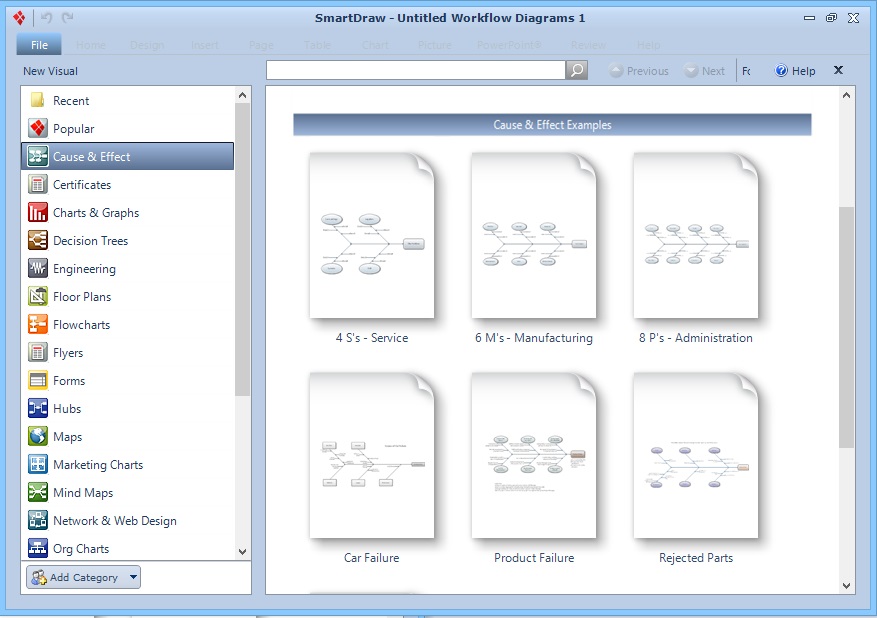Switch to the Home ribbon tab
Image resolution: width=877 pixels, height=618 pixels.
91,45
